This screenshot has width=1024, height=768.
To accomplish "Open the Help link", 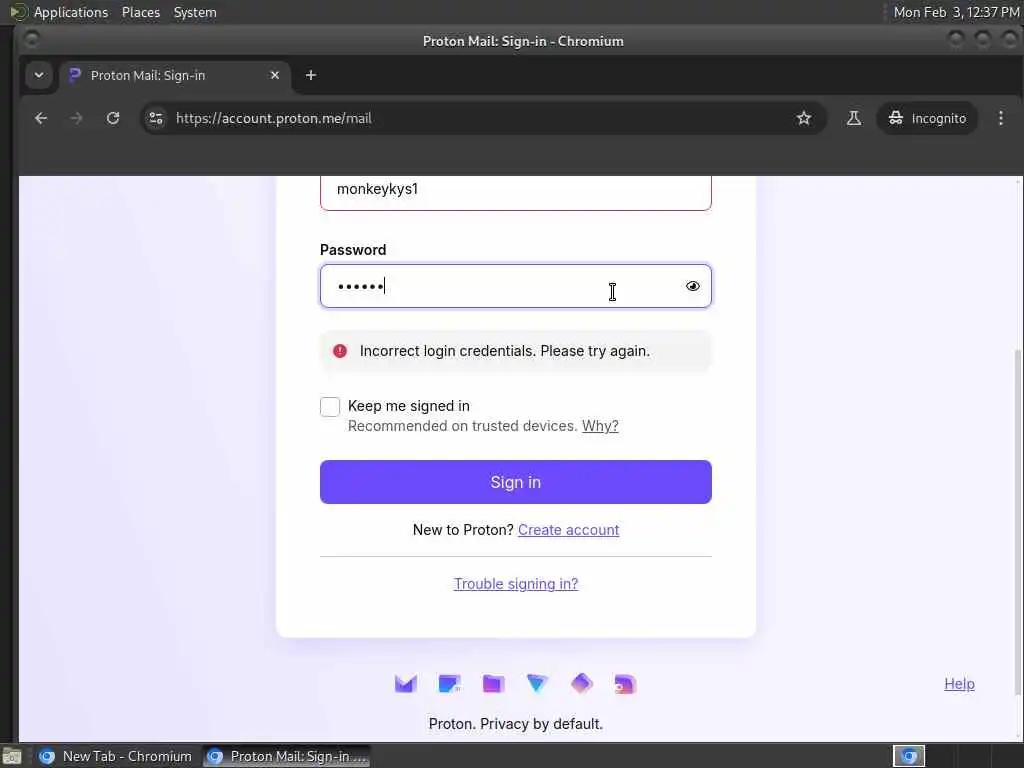I will click(959, 684).
